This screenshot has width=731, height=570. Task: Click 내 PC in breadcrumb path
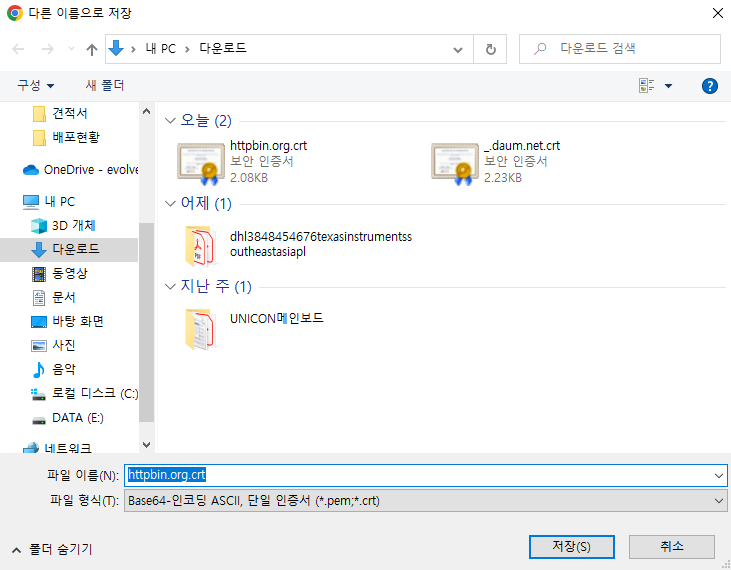161,48
